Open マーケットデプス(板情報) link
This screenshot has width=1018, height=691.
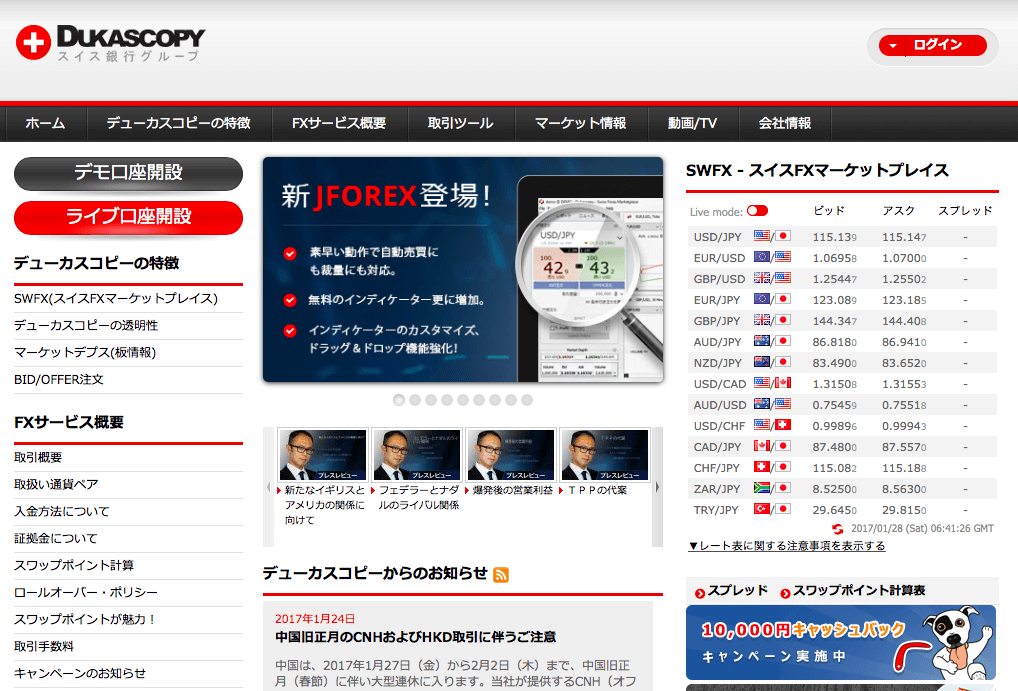point(85,353)
